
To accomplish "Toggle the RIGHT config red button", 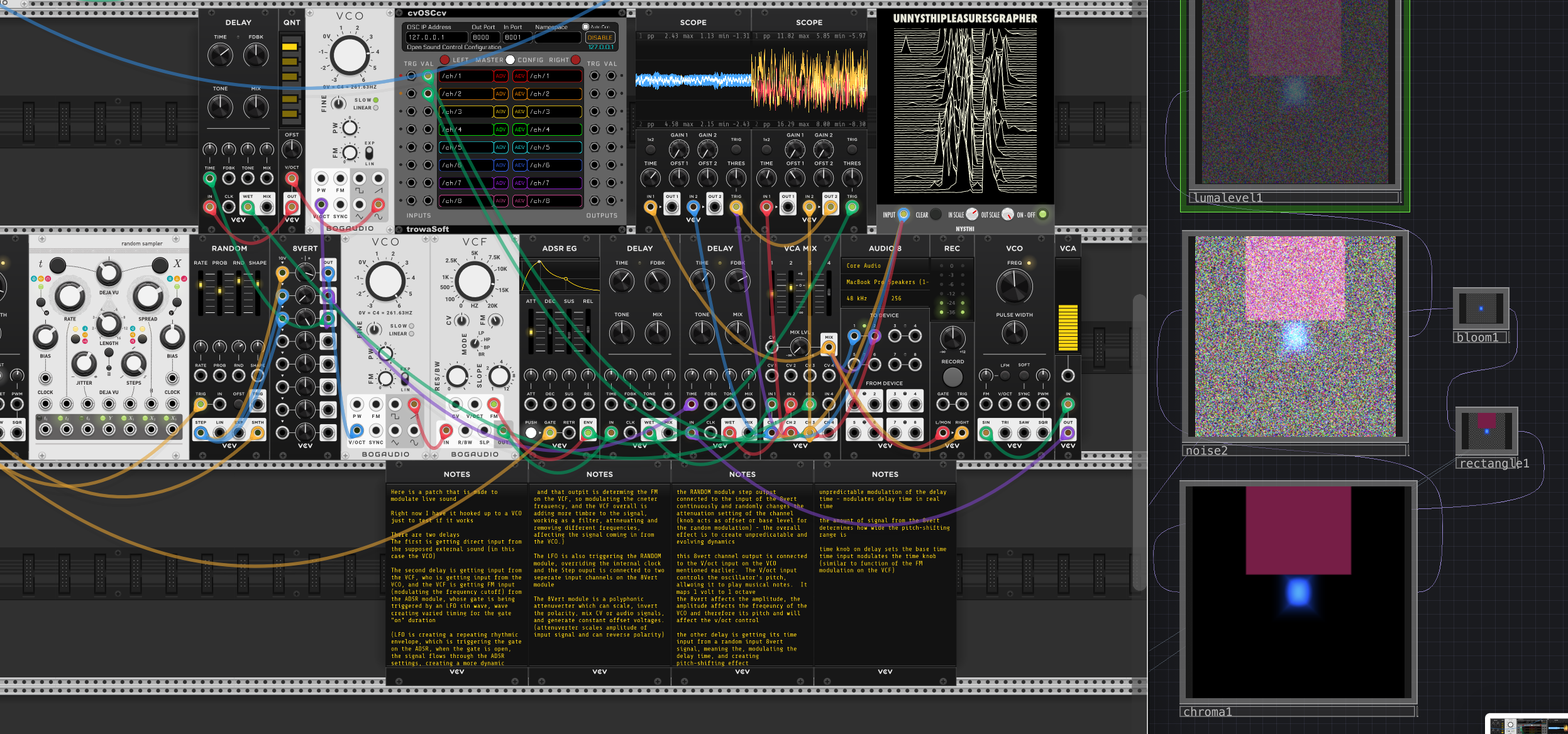I will (575, 60).
